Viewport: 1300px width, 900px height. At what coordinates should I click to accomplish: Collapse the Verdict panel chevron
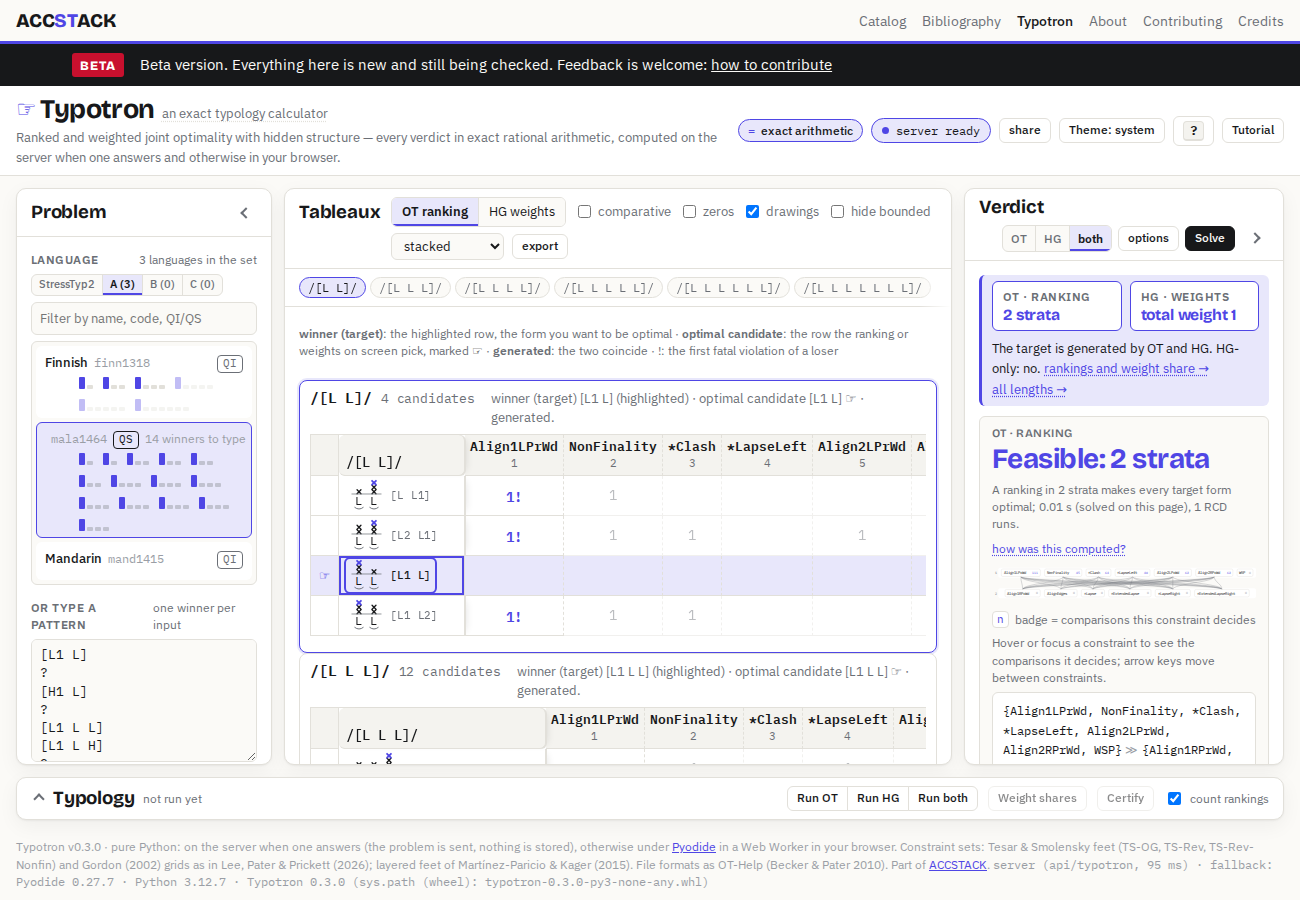click(x=1257, y=238)
